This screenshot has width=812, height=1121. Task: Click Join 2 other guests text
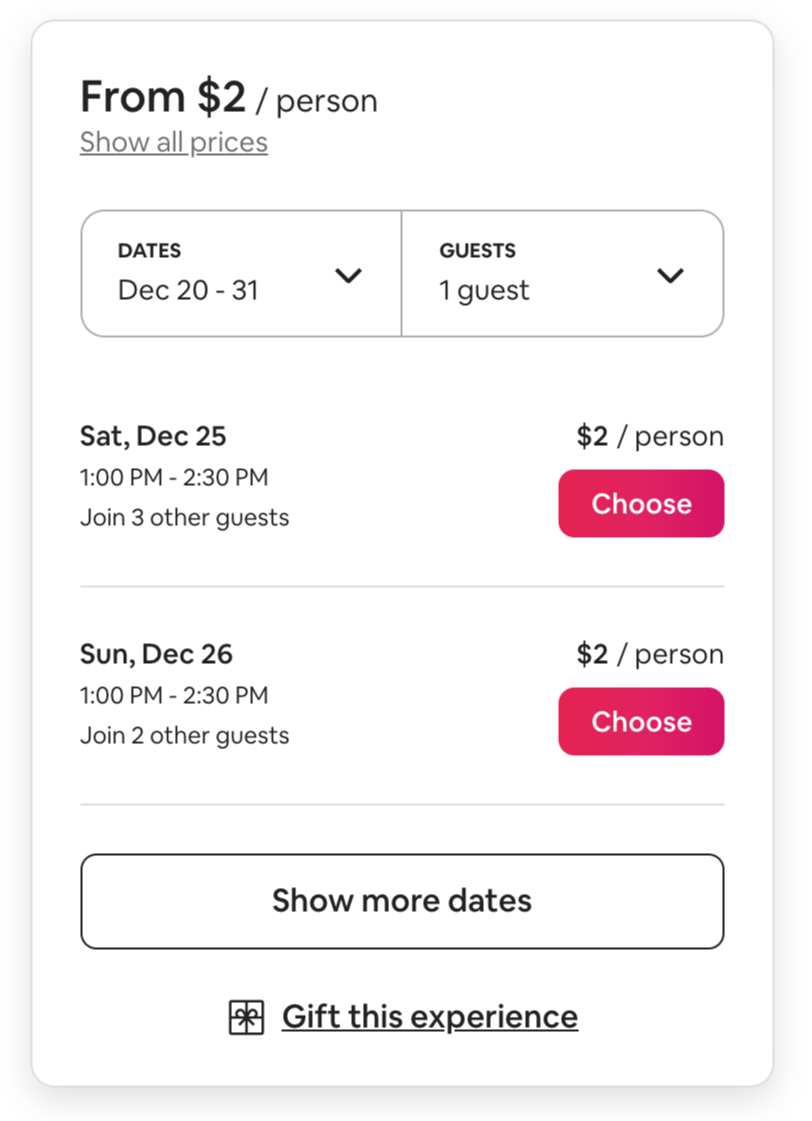click(184, 736)
